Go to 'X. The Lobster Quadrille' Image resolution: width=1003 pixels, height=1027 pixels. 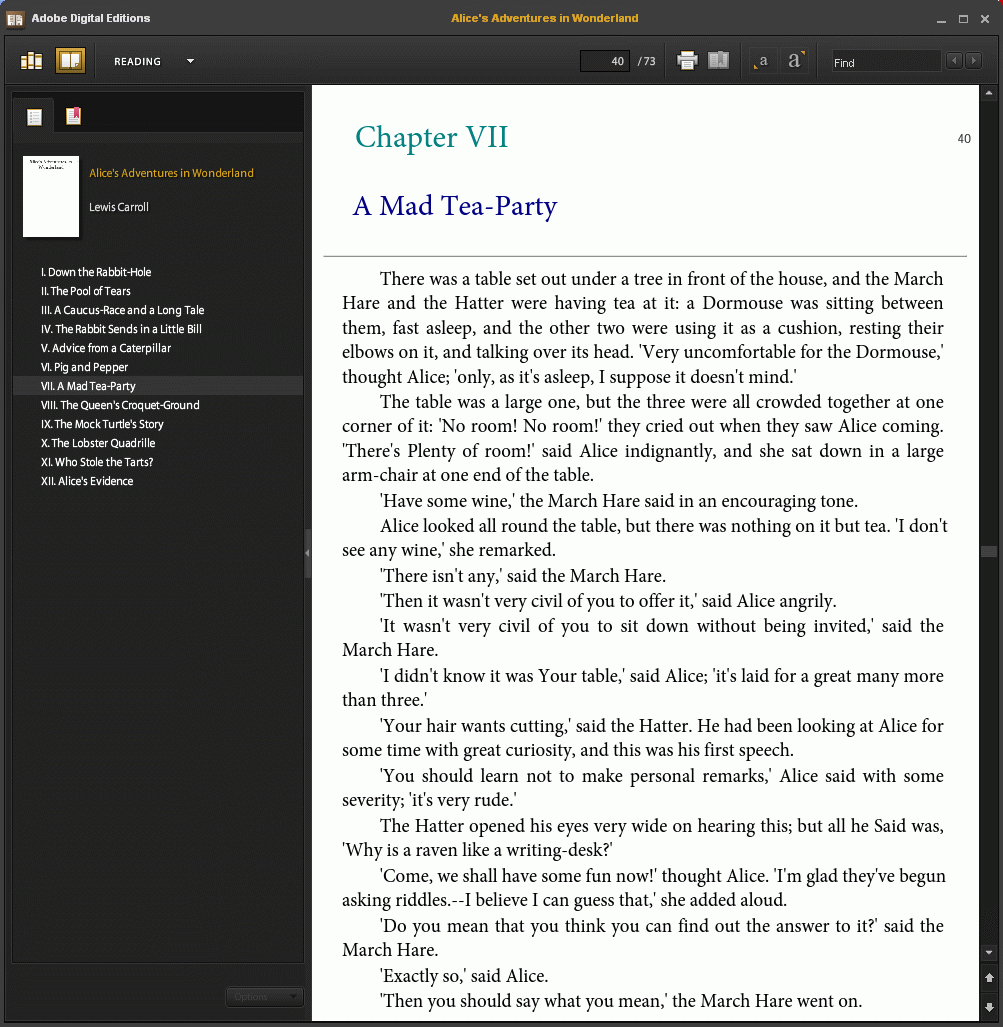98,443
